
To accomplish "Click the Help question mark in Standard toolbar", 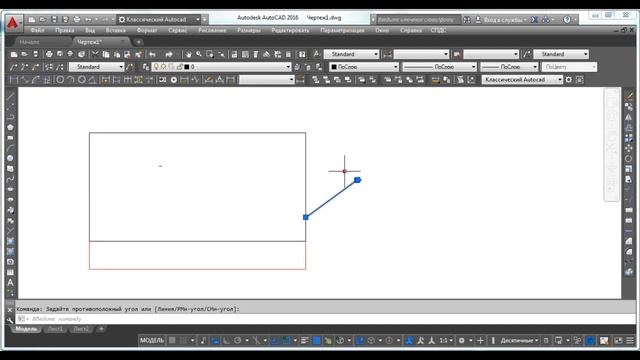I will pos(302,54).
